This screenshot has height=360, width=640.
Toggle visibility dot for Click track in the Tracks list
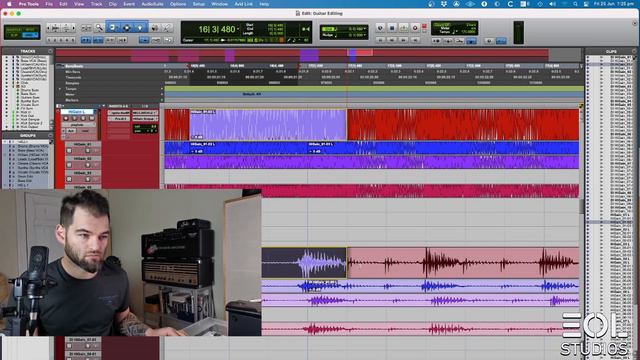(x=6, y=82)
